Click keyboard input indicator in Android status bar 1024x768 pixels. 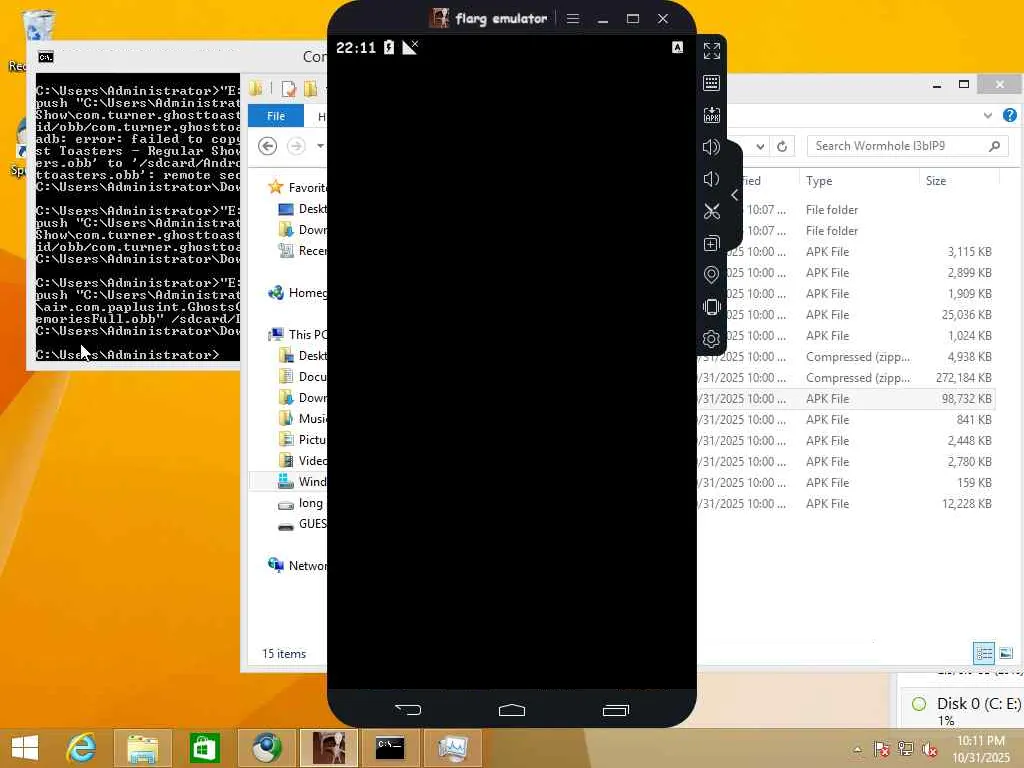677,47
